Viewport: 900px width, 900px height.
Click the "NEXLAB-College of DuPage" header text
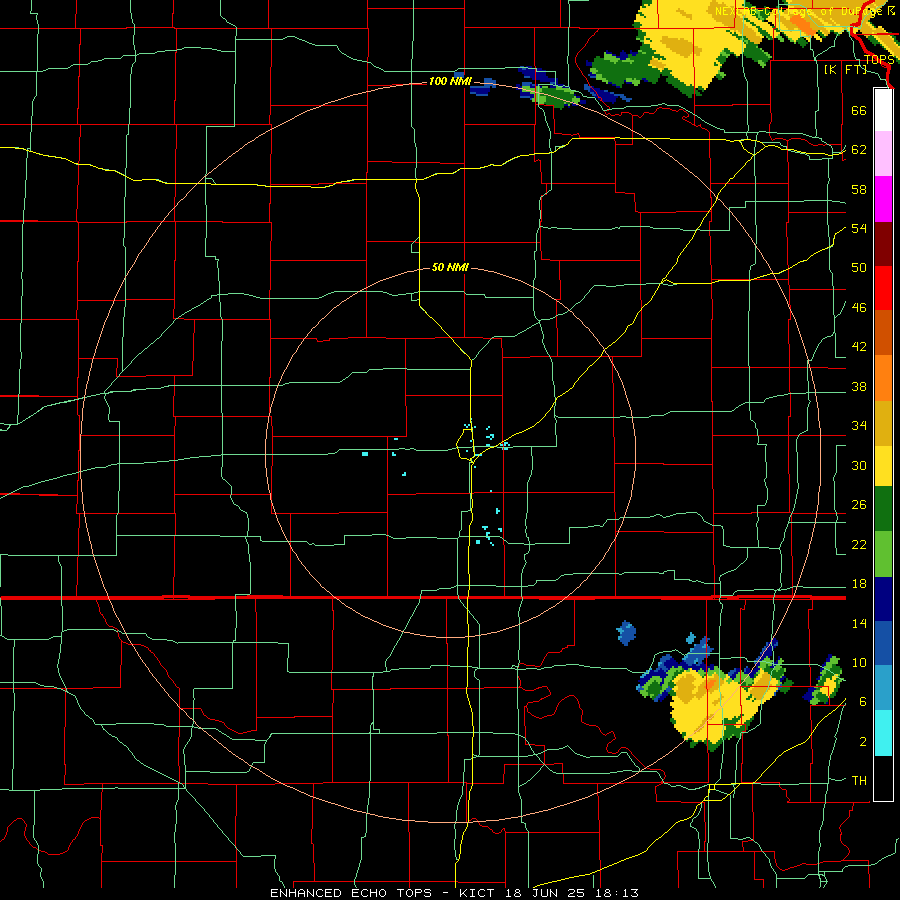[x=800, y=11]
